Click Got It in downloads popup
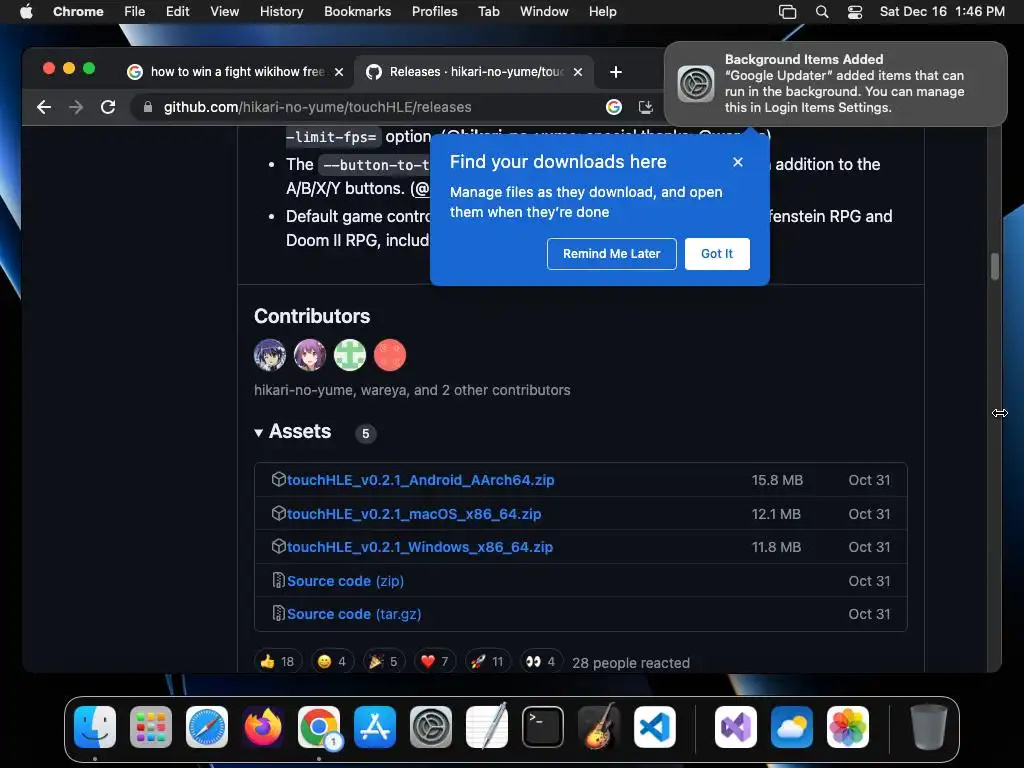 click(717, 253)
